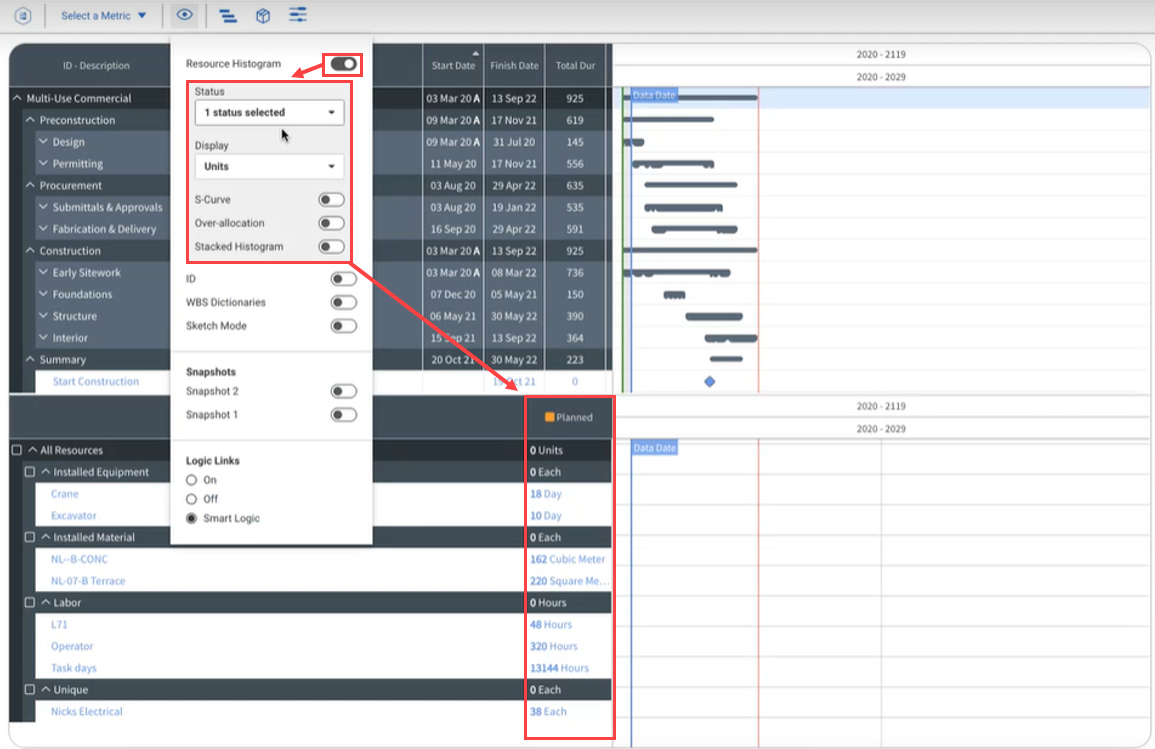Open the Select a Metric dropdown
The width and height of the screenshot is (1155, 749).
(x=103, y=15)
